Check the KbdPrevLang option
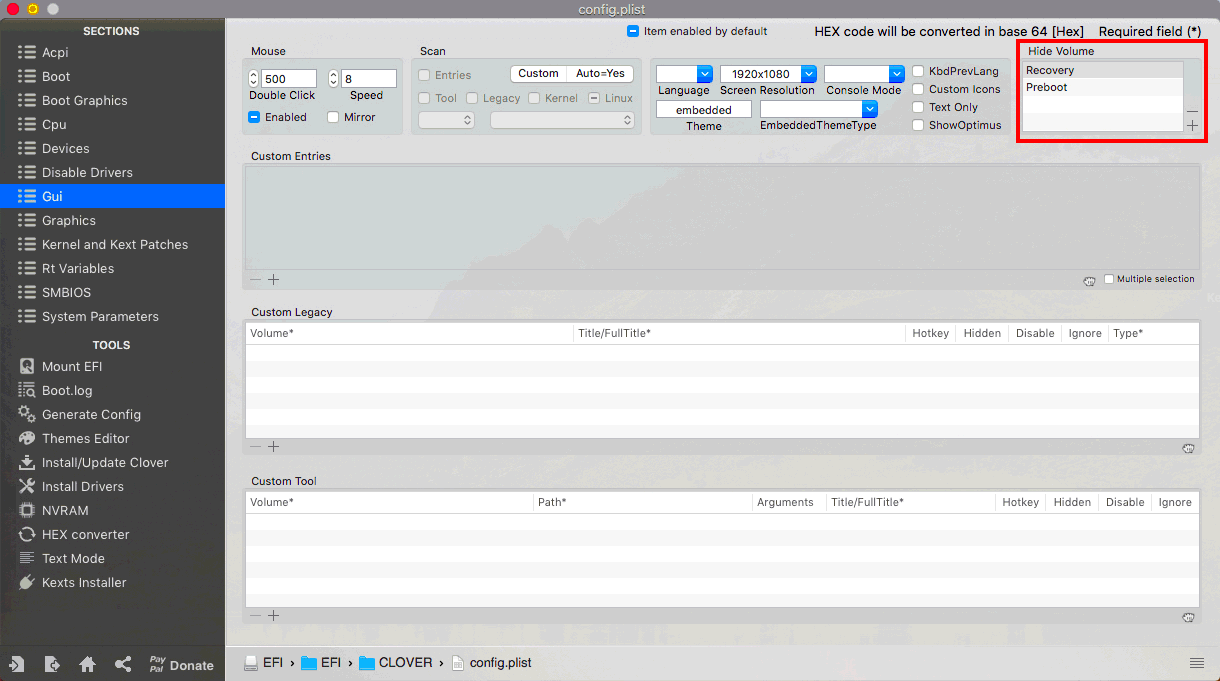Viewport: 1220px width, 681px height. (917, 71)
